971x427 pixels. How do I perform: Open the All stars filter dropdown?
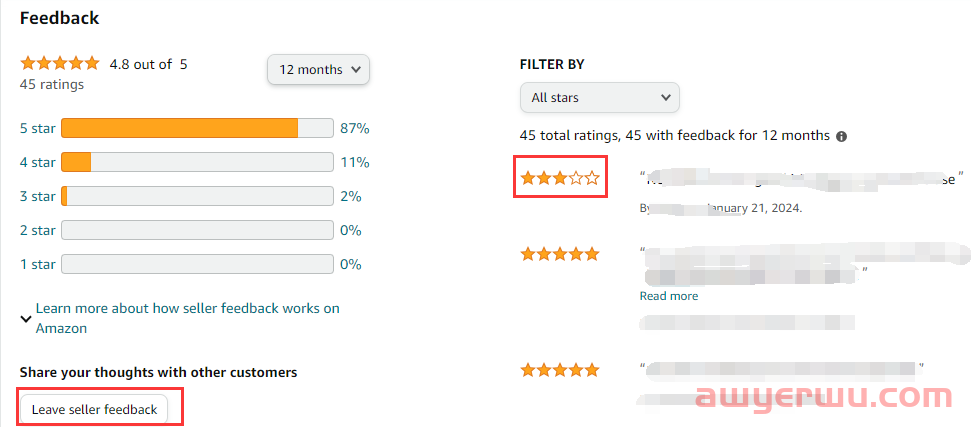[600, 98]
